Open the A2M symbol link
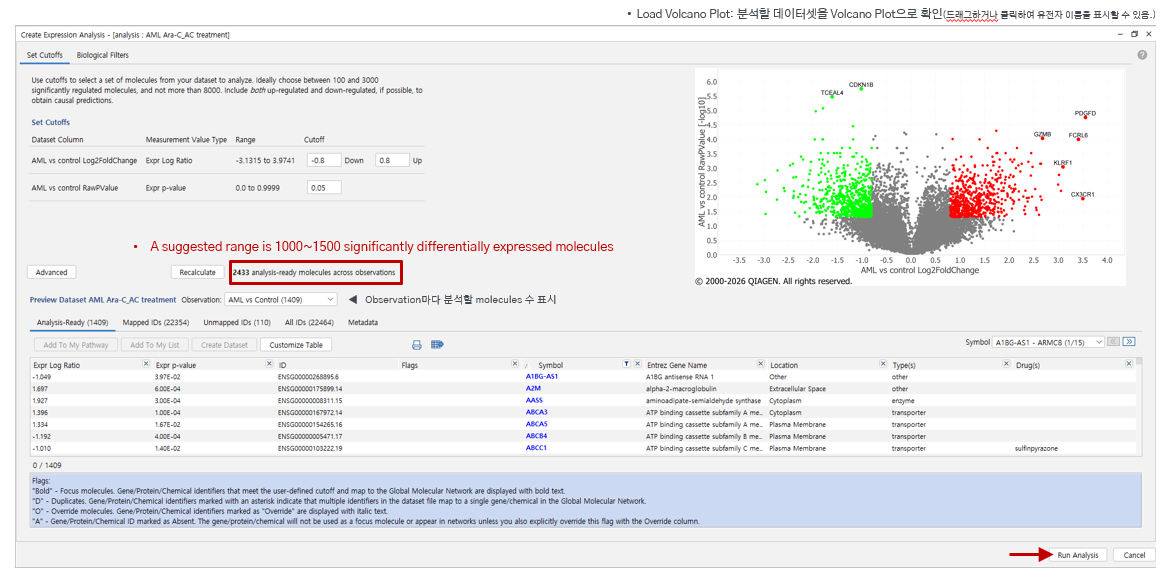This screenshot has width=1175, height=582. (534, 389)
